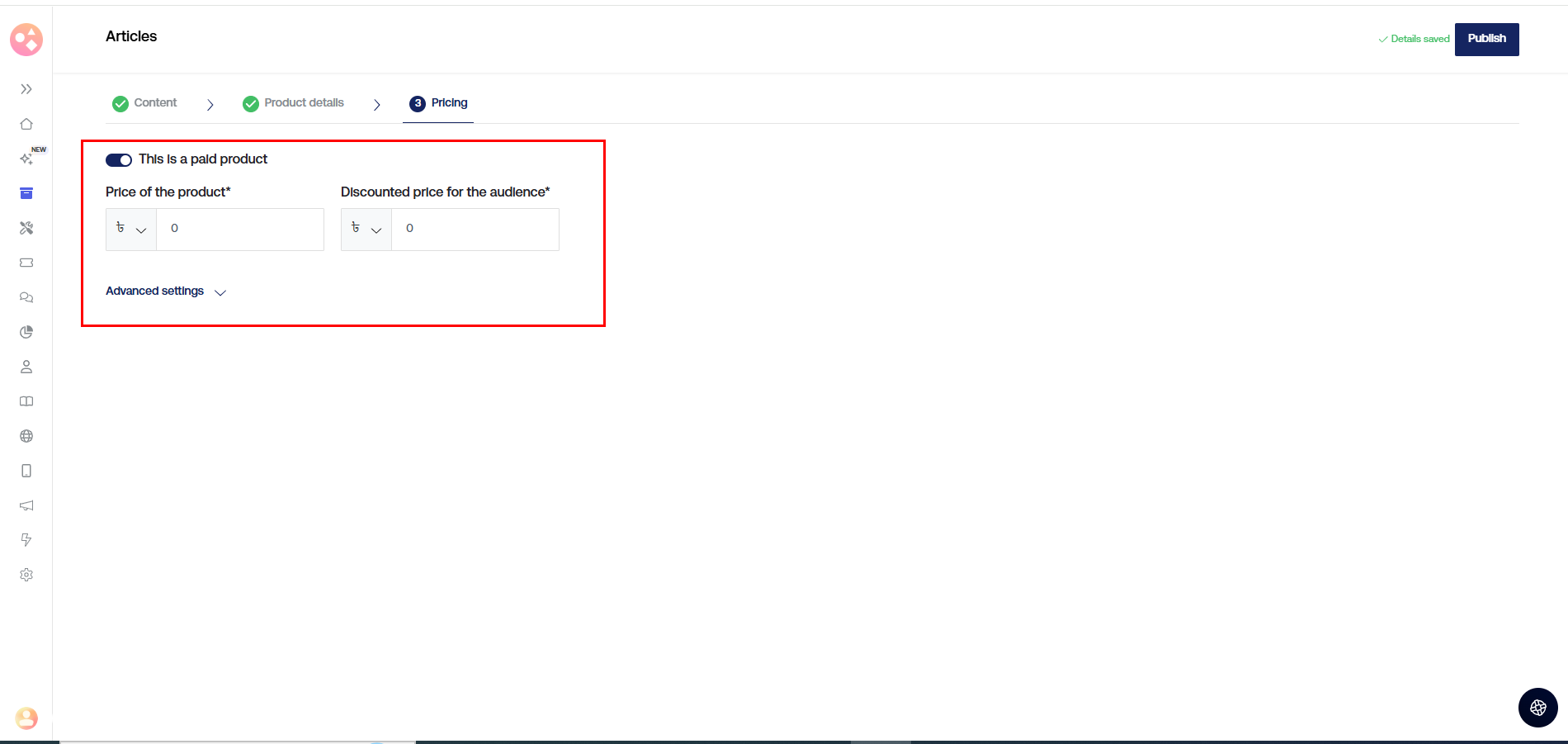Image resolution: width=1568 pixels, height=744 pixels.
Task: Switch to the Content step tab
Action: [x=145, y=103]
